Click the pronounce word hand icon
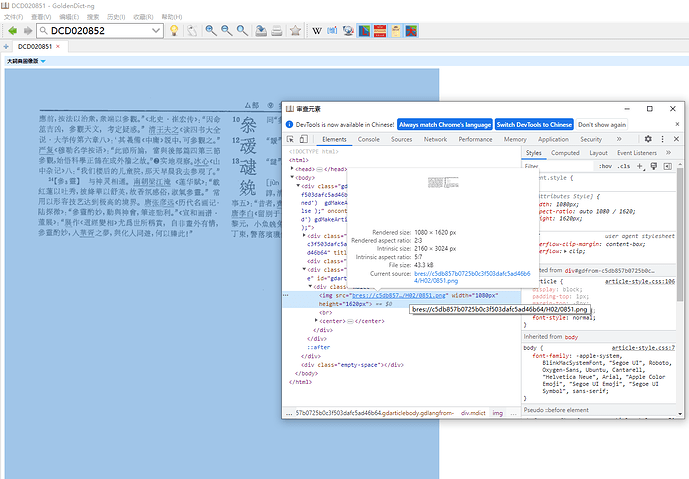689x479 pixels. 192,31
